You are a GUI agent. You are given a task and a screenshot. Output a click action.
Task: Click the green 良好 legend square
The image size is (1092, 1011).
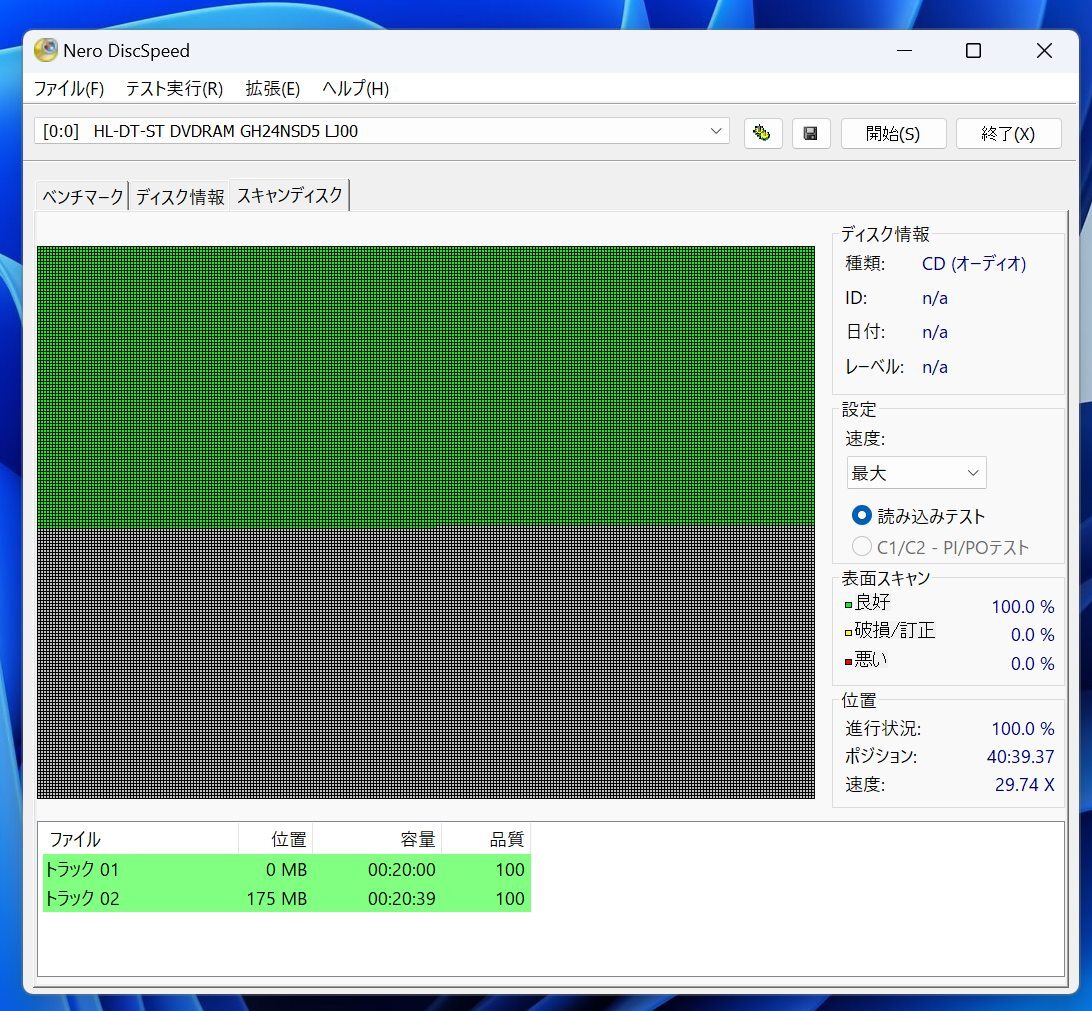(x=849, y=605)
